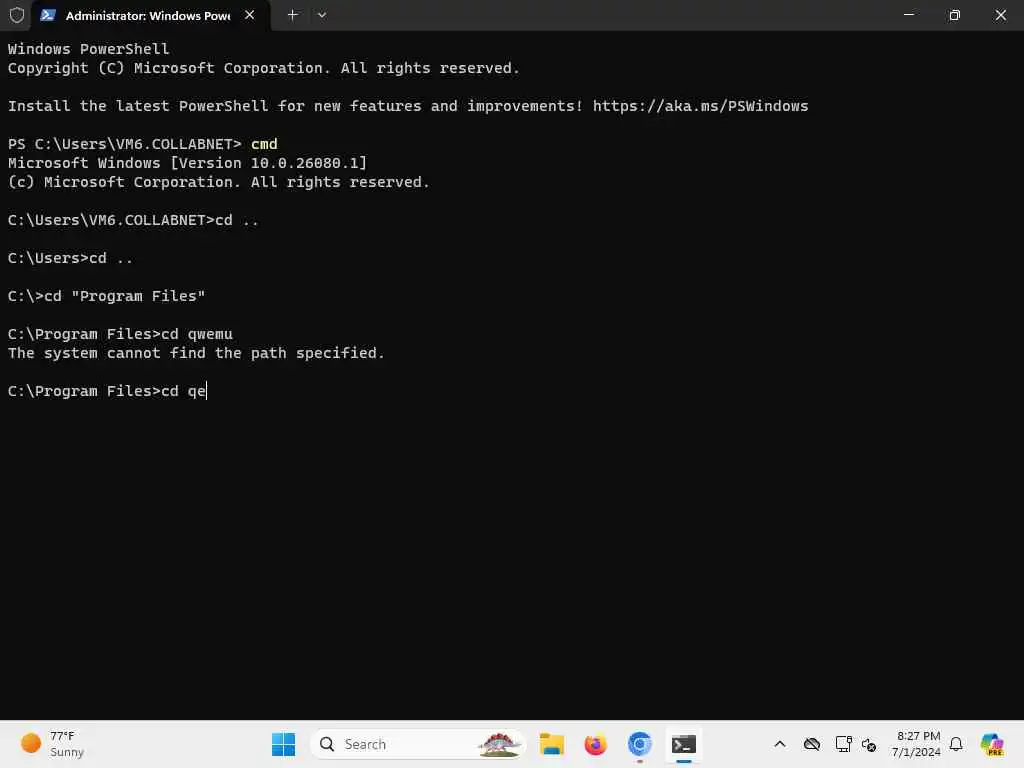Click the 'cd "Program Files"' command text
This screenshot has width=1024, height=768.
click(x=124, y=296)
